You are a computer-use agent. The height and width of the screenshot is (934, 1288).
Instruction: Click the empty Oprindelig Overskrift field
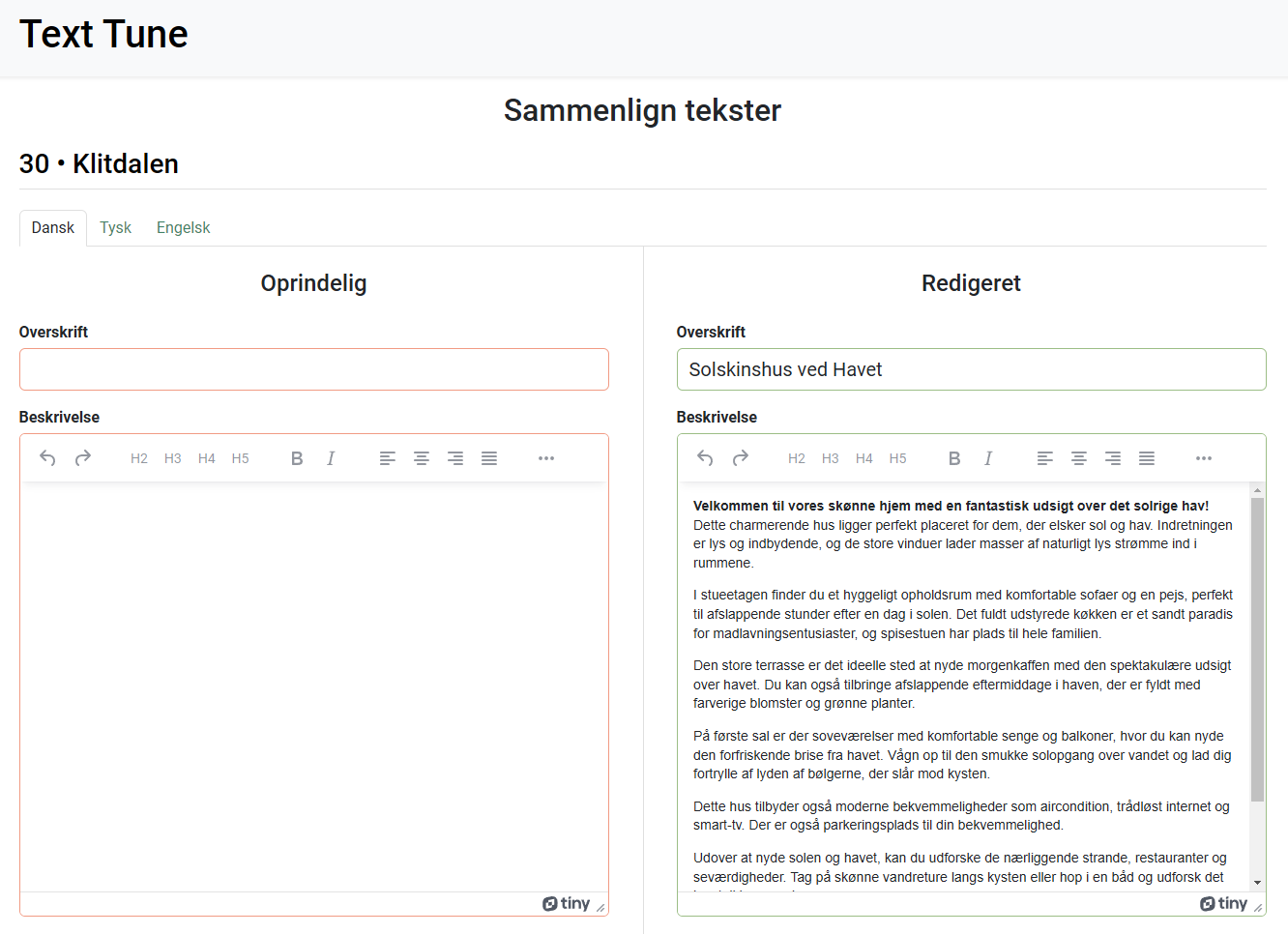point(314,369)
